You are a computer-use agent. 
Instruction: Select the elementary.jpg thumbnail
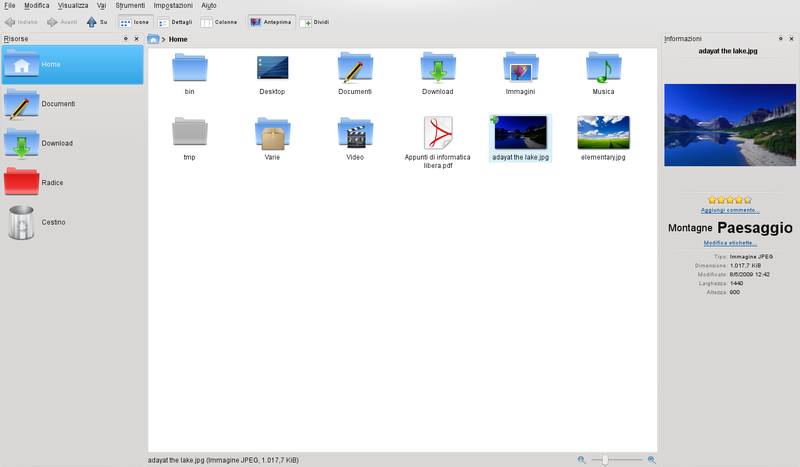(x=603, y=133)
